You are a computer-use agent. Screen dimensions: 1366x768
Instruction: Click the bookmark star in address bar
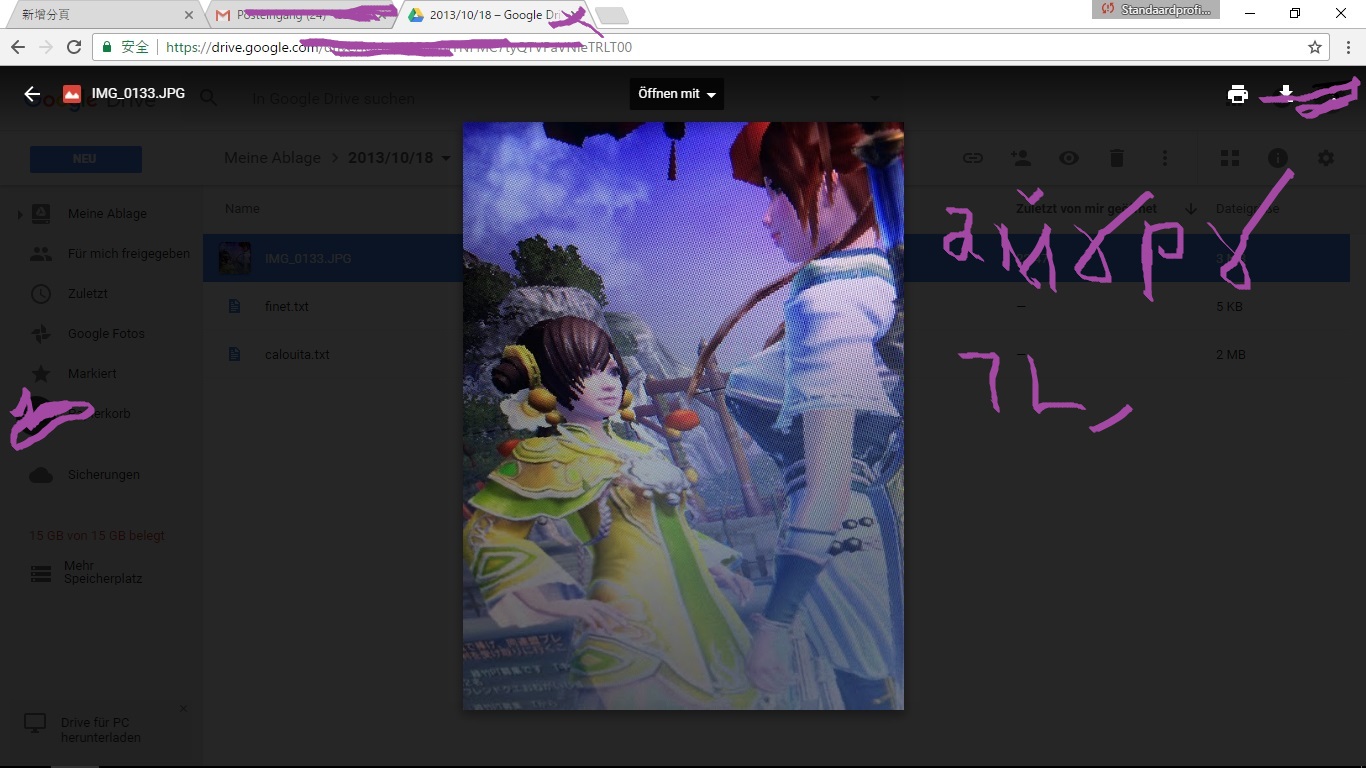[x=1314, y=47]
